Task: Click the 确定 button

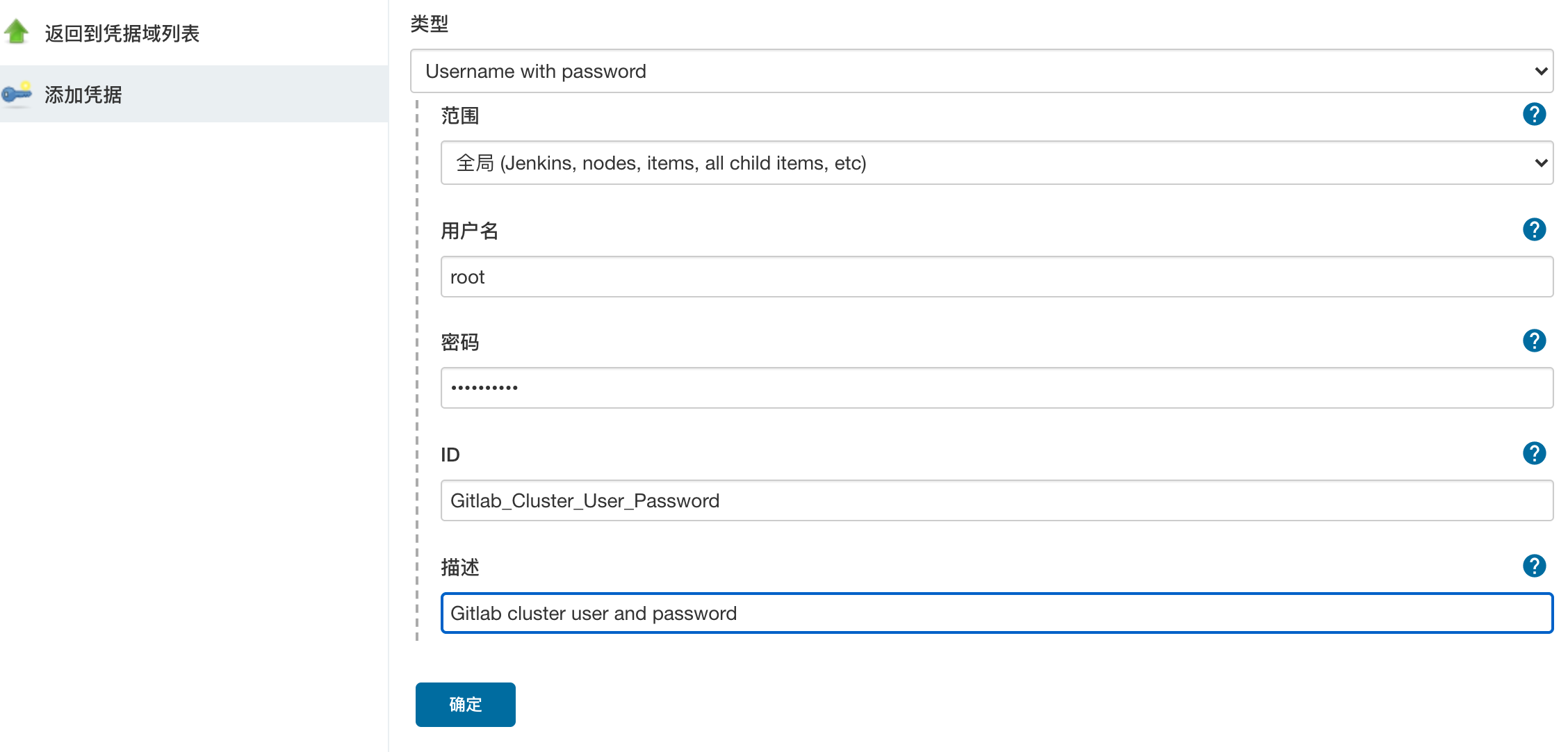Action: coord(466,705)
